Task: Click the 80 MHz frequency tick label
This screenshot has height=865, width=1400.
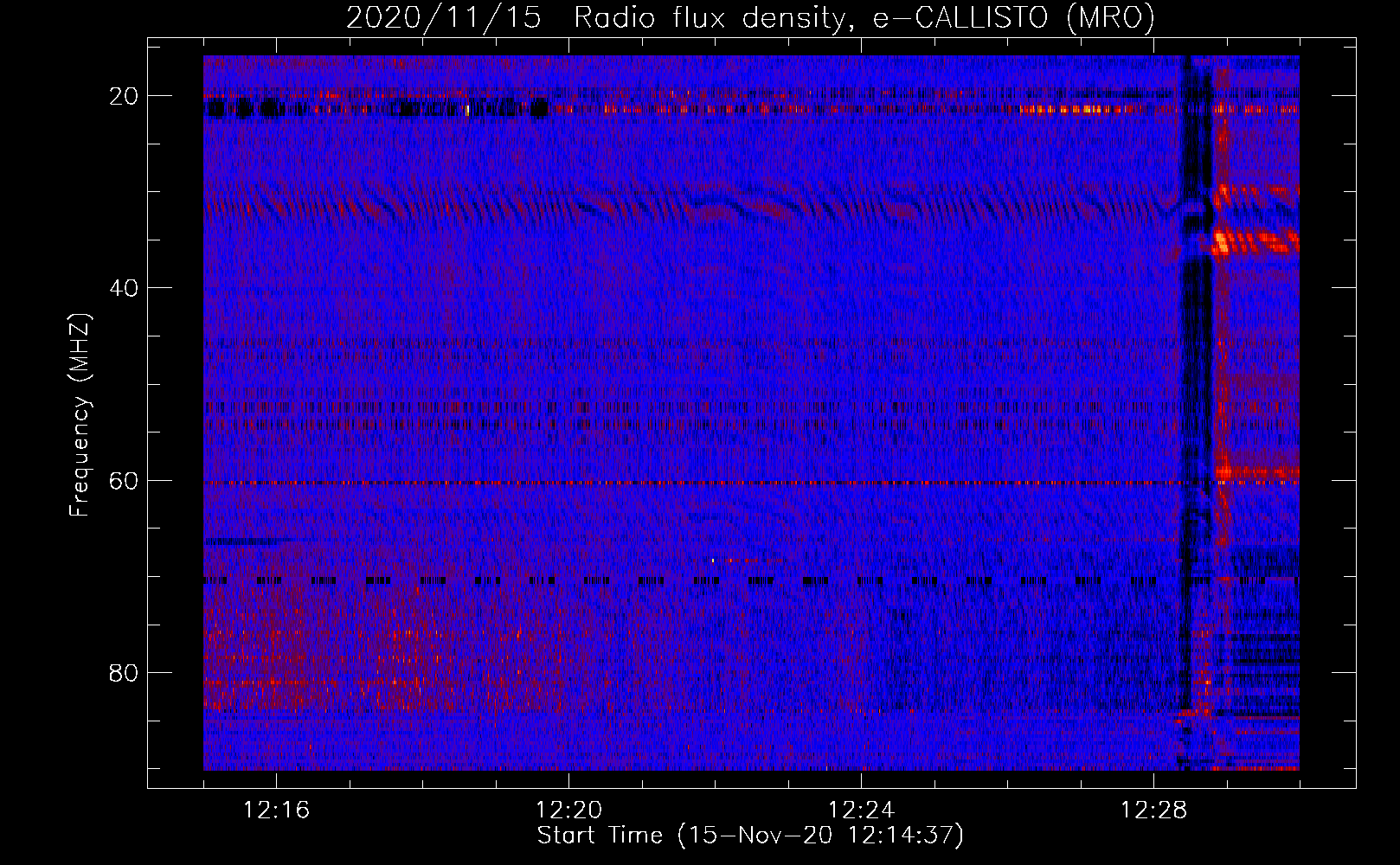Action: coord(124,673)
